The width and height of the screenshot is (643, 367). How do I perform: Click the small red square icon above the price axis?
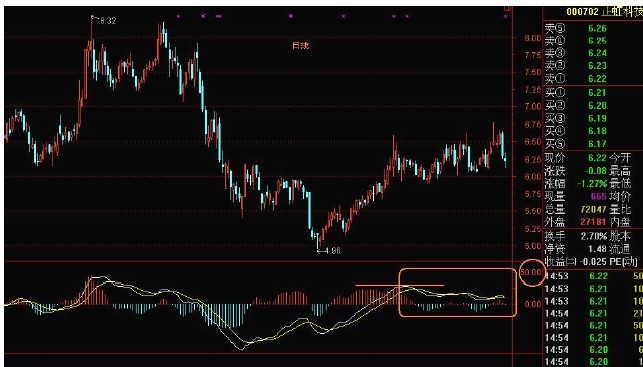click(508, 7)
